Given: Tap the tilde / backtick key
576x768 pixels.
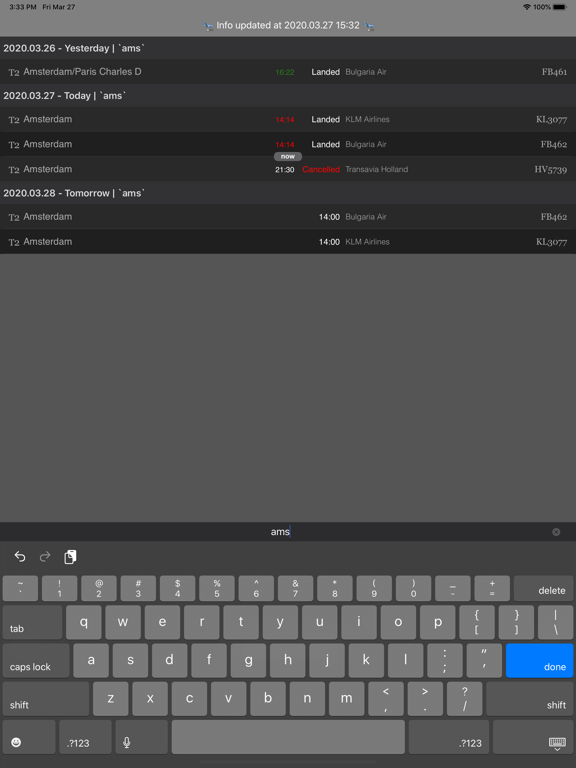Looking at the screenshot, I should click(20, 588).
